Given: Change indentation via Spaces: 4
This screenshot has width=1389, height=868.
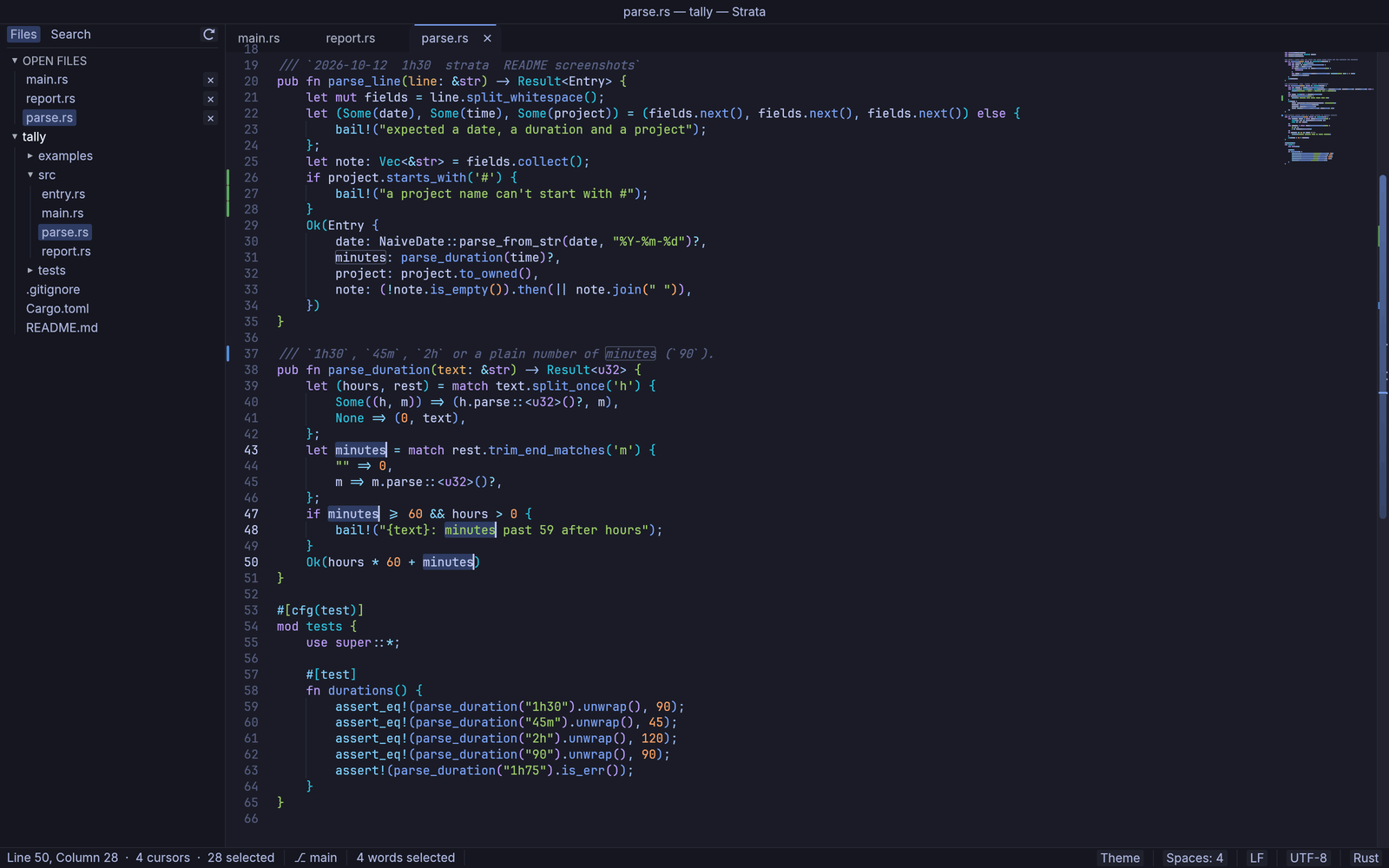Looking at the screenshot, I should click(1195, 858).
